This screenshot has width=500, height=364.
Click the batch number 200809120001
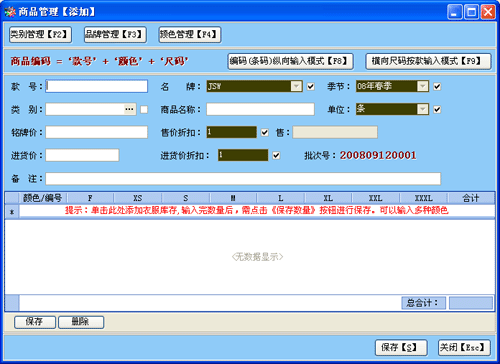(x=378, y=155)
